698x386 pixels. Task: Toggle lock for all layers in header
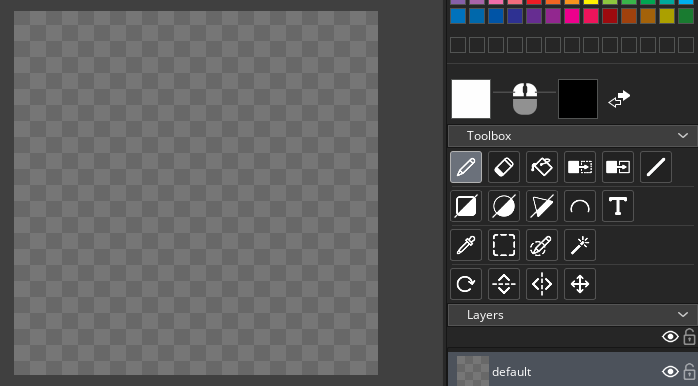pos(690,337)
